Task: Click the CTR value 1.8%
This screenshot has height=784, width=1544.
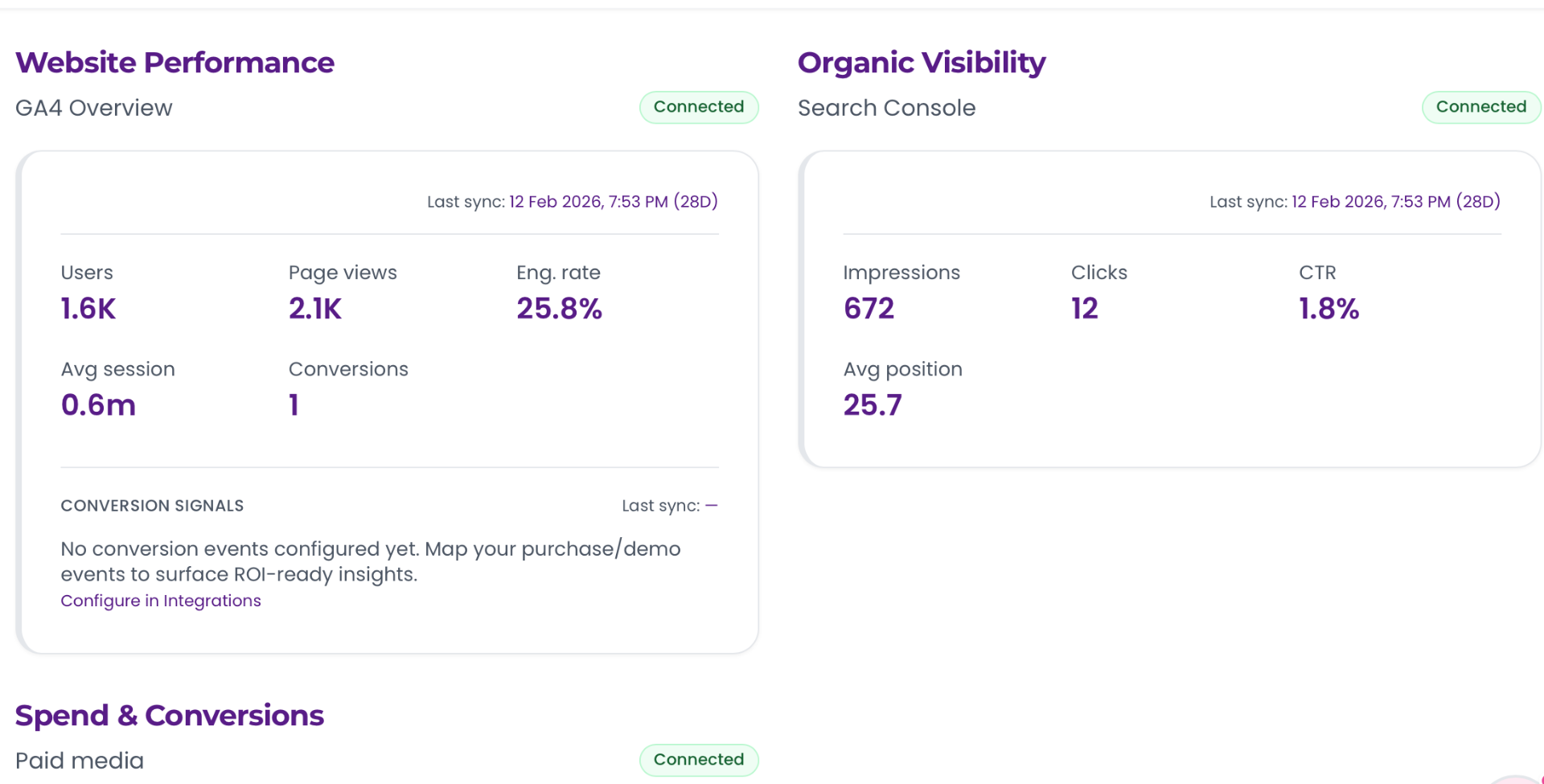Action: tap(1328, 308)
